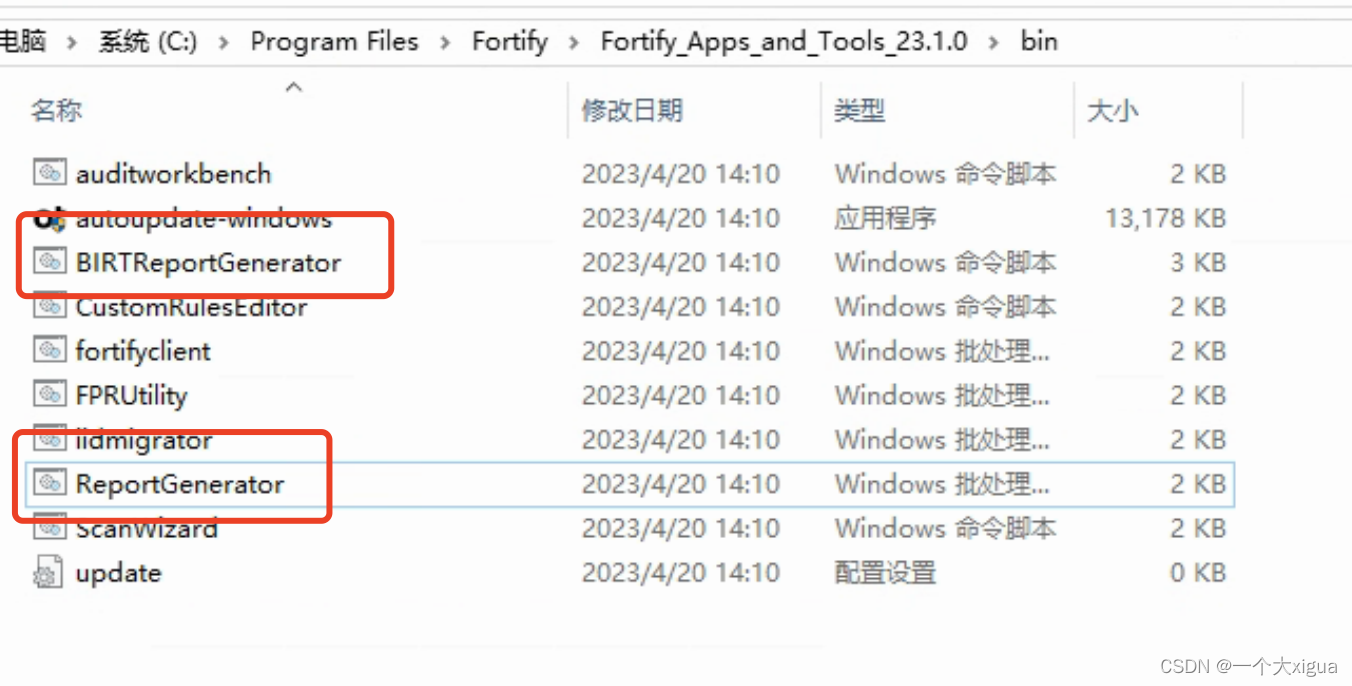Sort files by 大小 column header
This screenshot has width=1352, height=686.
pos(1112,110)
